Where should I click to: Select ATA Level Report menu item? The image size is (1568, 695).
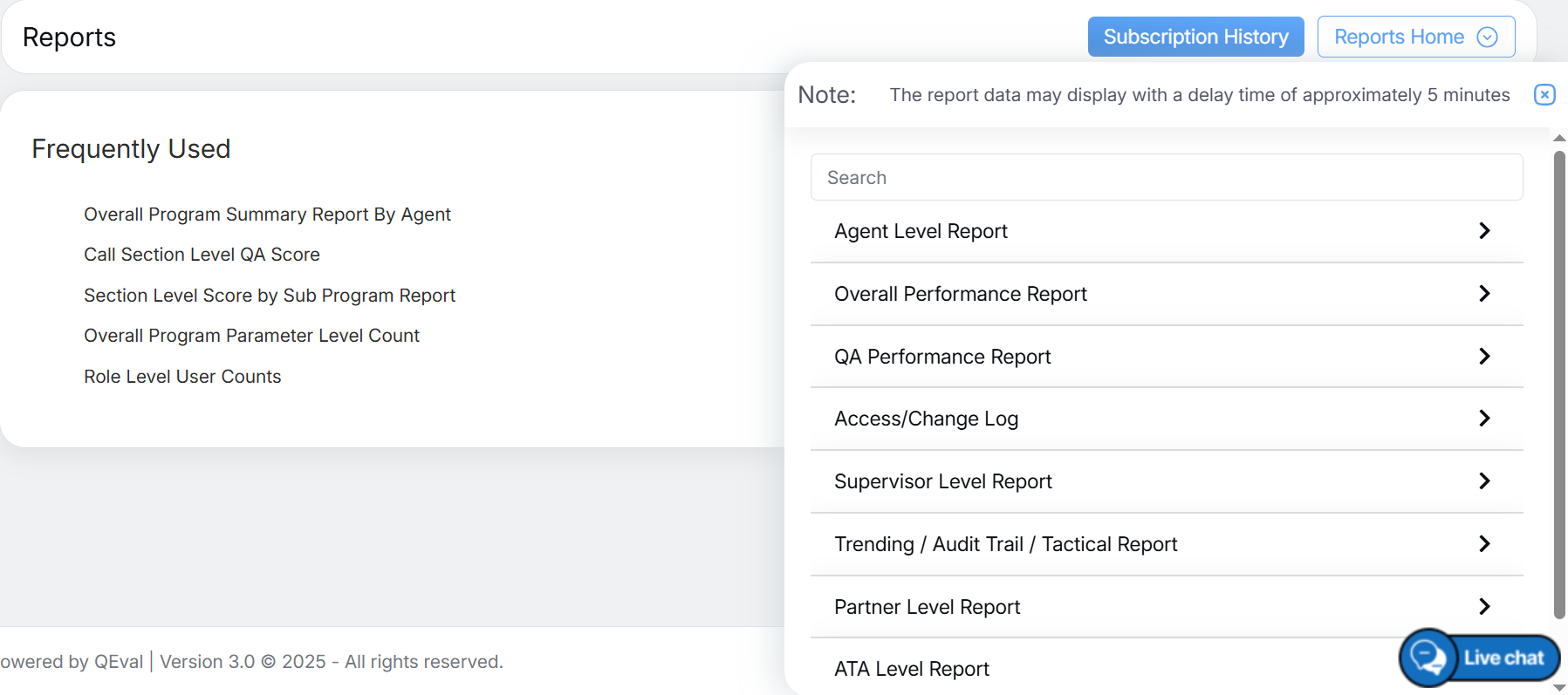(x=911, y=669)
